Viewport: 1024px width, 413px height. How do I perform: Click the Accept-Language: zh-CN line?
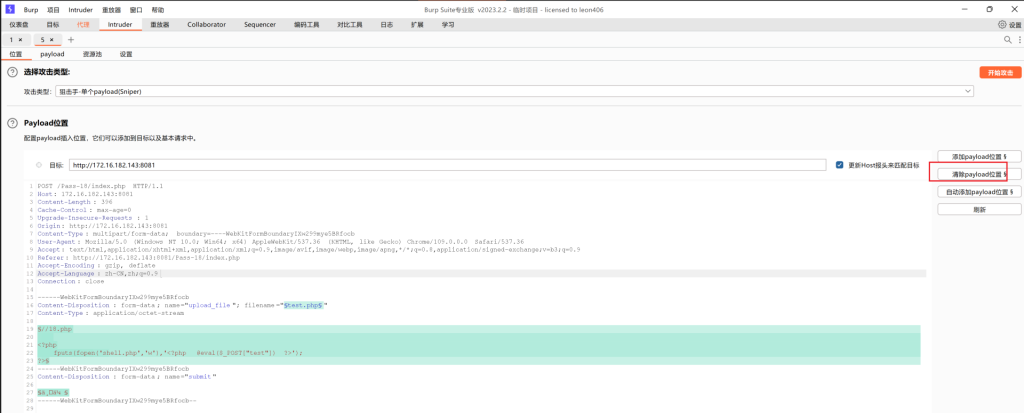coord(97,273)
